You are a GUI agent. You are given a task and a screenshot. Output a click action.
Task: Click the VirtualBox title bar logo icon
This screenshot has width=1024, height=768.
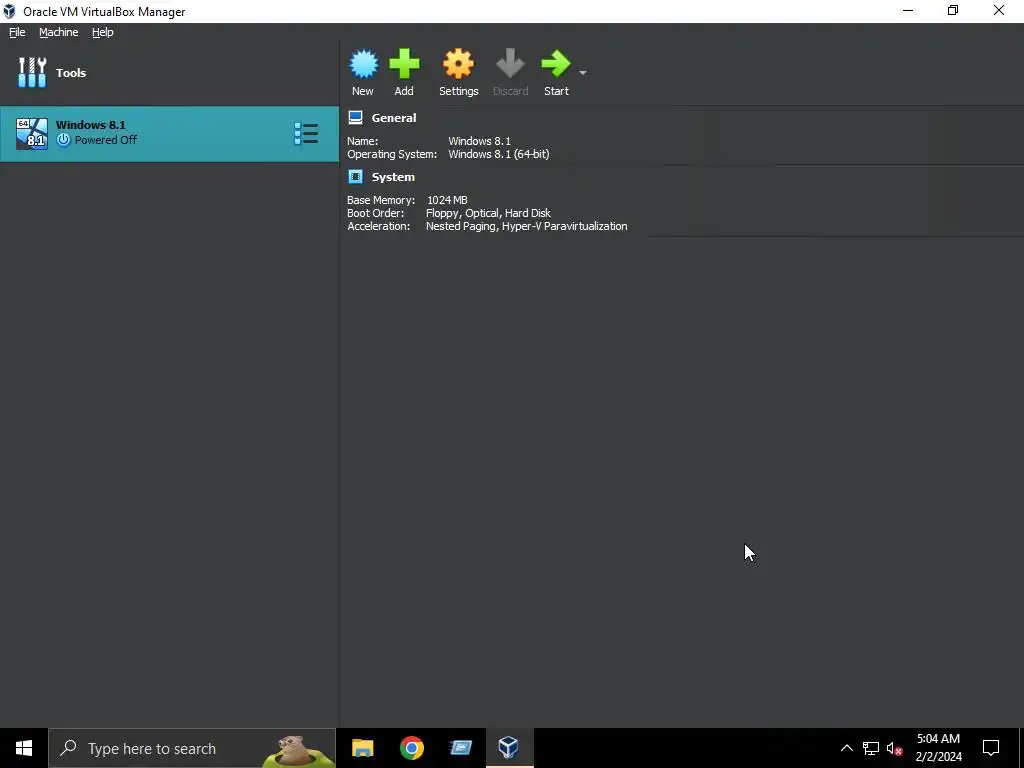click(x=9, y=11)
